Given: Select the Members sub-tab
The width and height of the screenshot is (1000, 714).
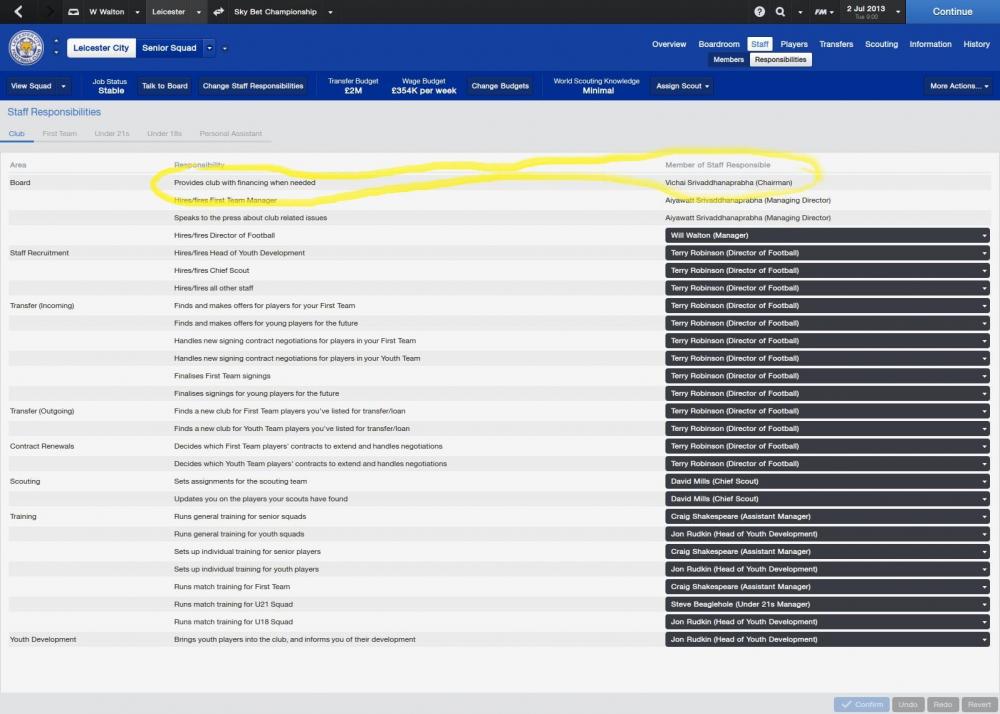Looking at the screenshot, I should click(728, 60).
